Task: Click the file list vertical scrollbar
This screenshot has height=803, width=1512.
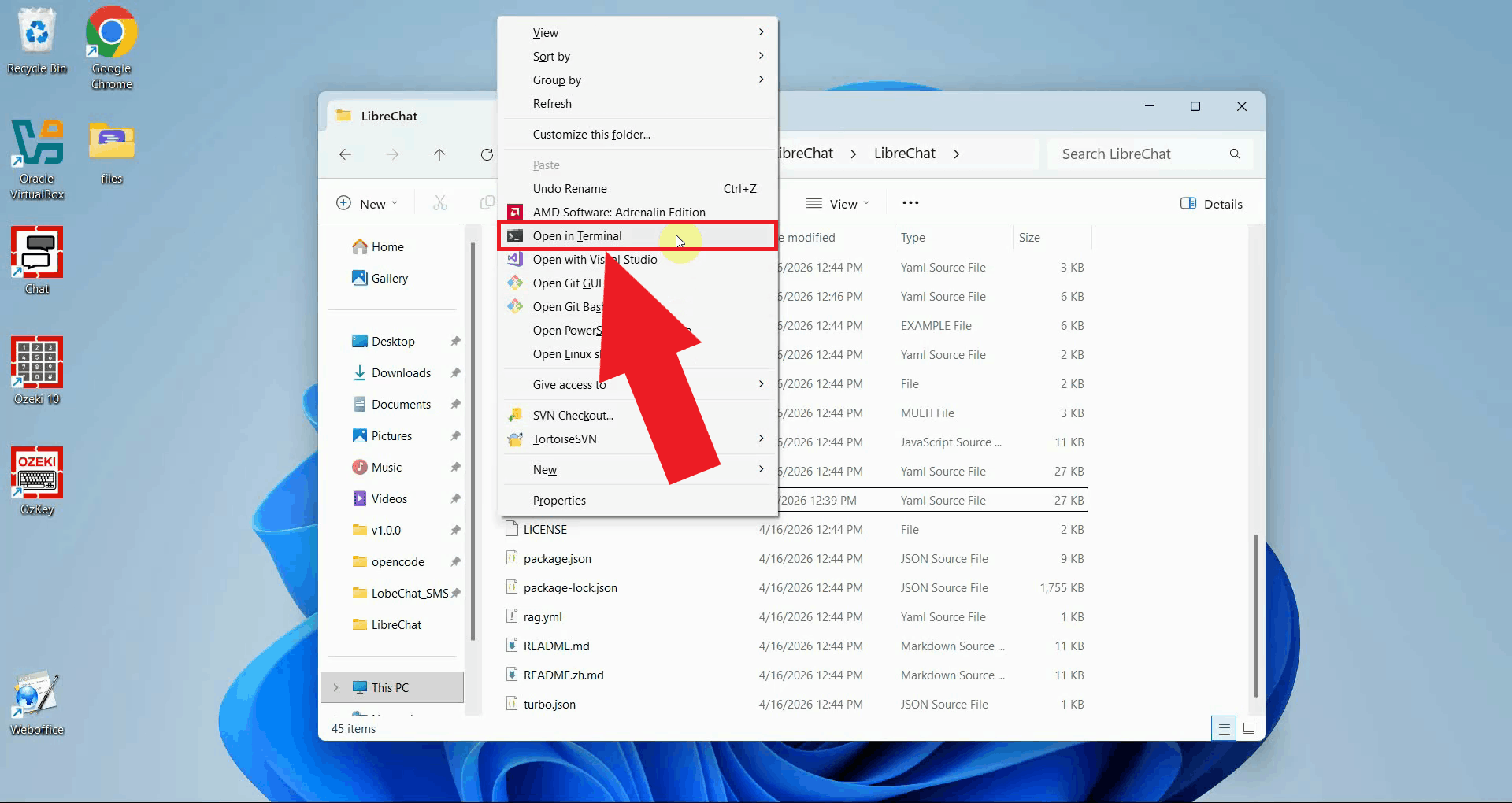Action: point(1256,616)
